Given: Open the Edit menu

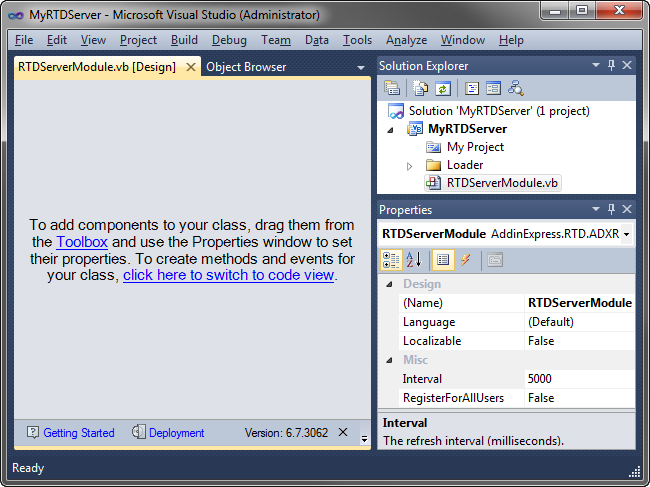Looking at the screenshot, I should (x=57, y=40).
